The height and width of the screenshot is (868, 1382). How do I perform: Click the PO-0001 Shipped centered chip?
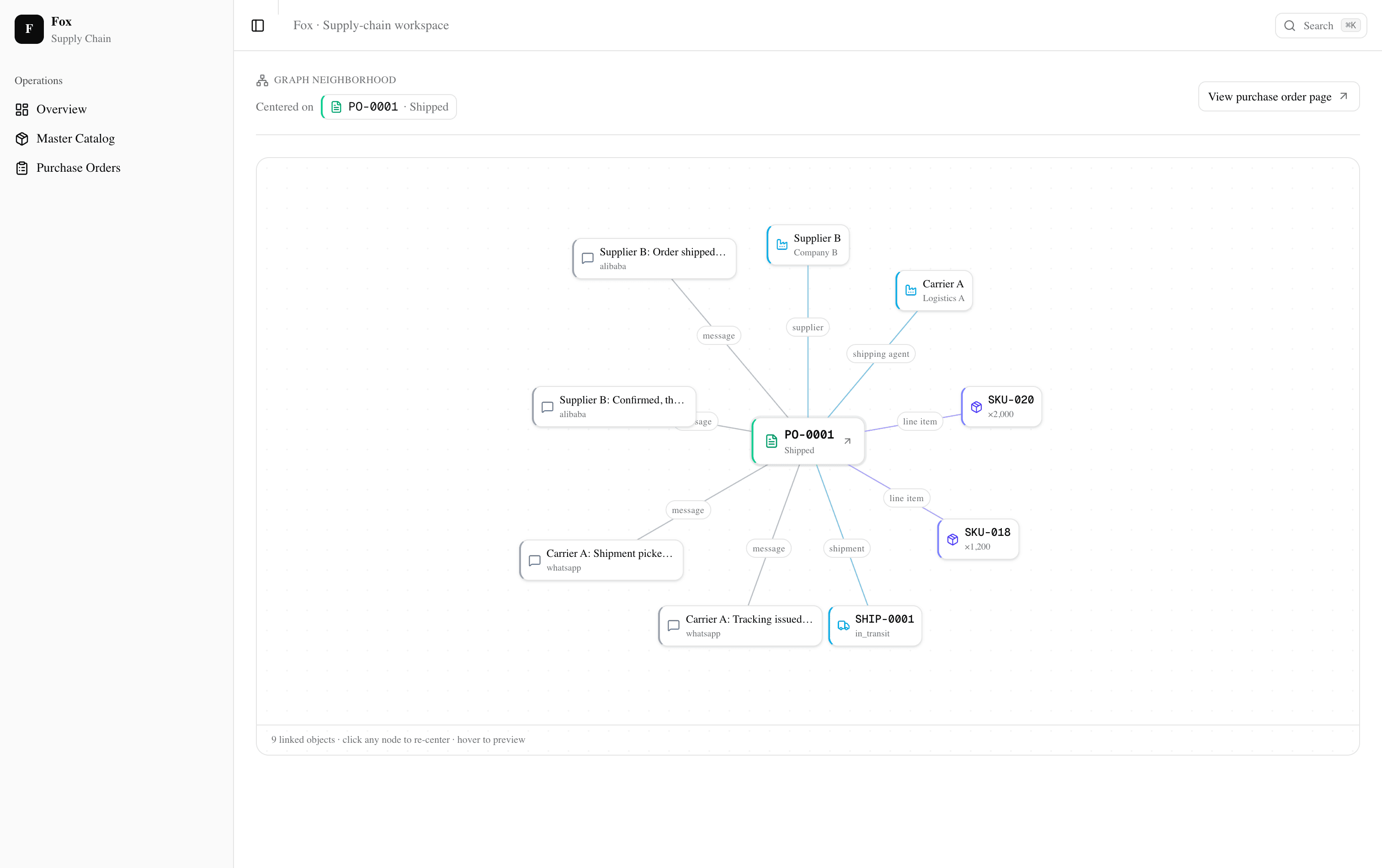point(388,107)
